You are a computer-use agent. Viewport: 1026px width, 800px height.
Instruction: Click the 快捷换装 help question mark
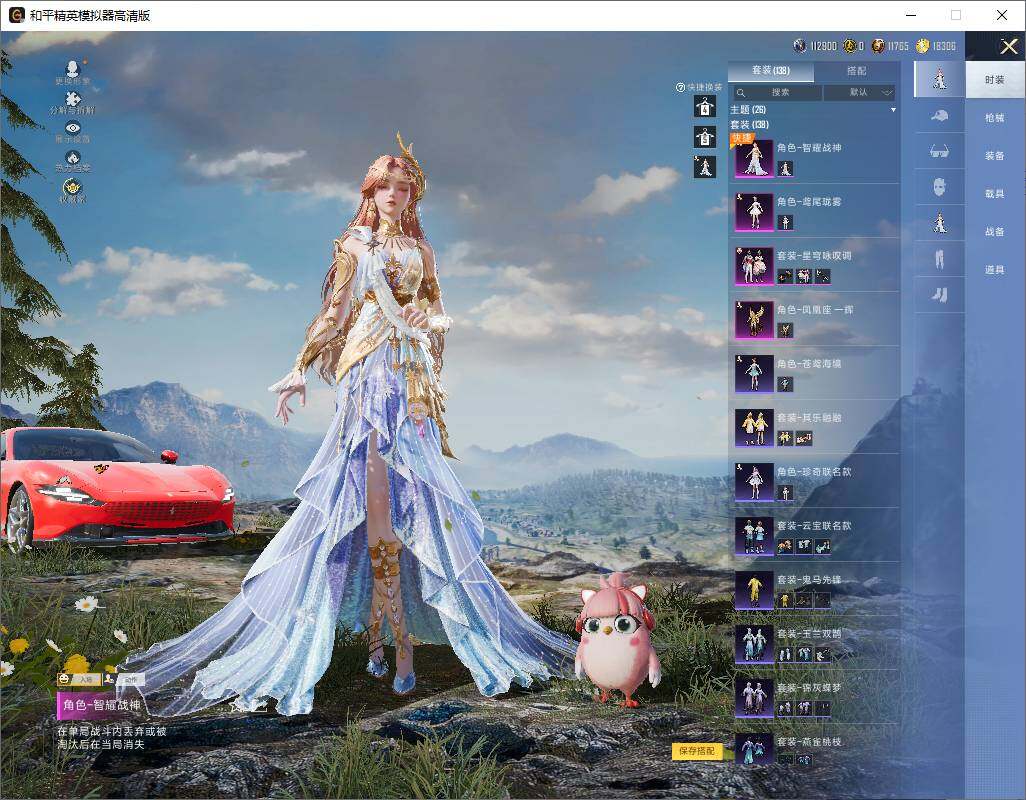click(680, 87)
